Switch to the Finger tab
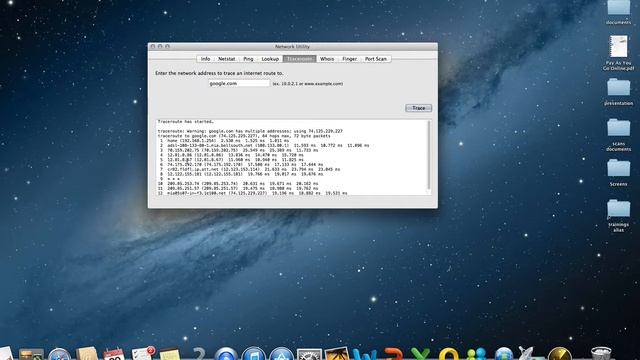Image resolution: width=640 pixels, height=360 pixels. tap(349, 59)
